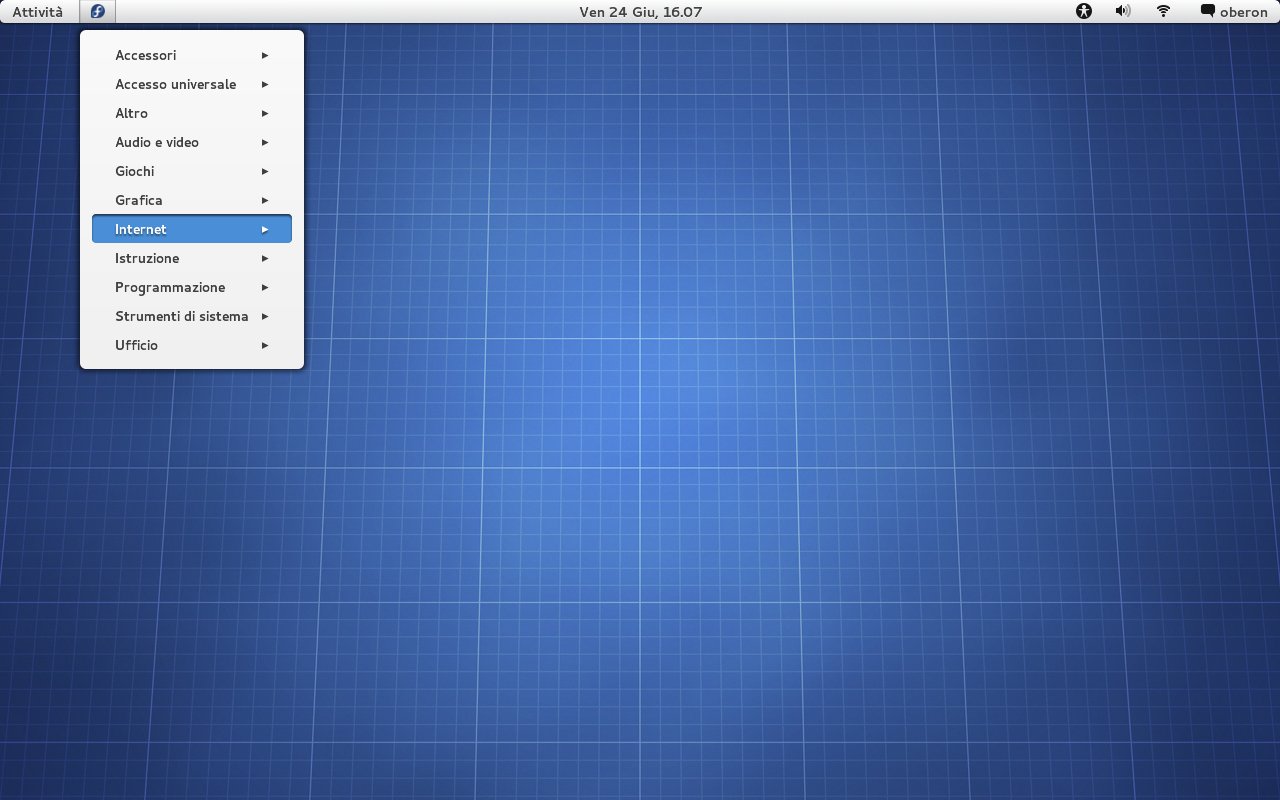Open the volume speaker icon
The height and width of the screenshot is (800, 1280).
click(x=1123, y=12)
